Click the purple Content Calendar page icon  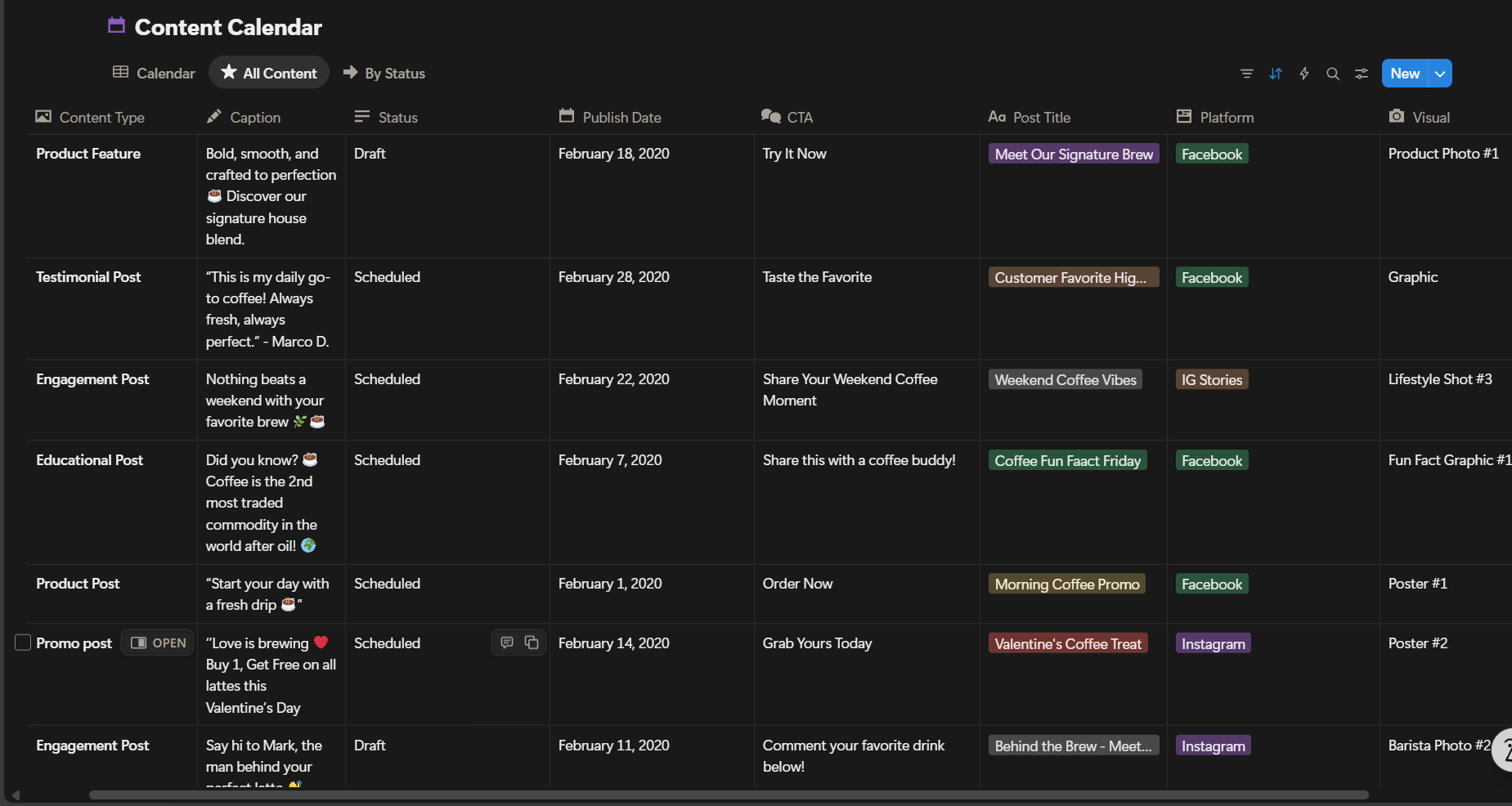coord(117,26)
